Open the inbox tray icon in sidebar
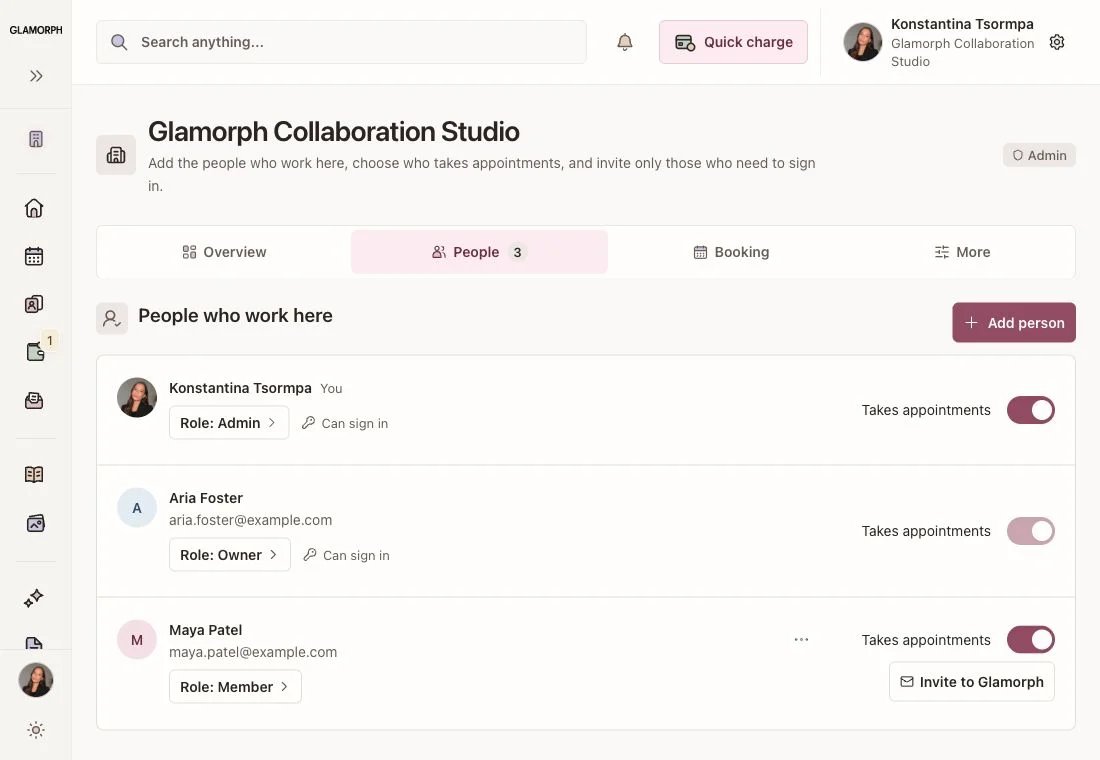Screen dimensions: 1100x760 click(34, 401)
